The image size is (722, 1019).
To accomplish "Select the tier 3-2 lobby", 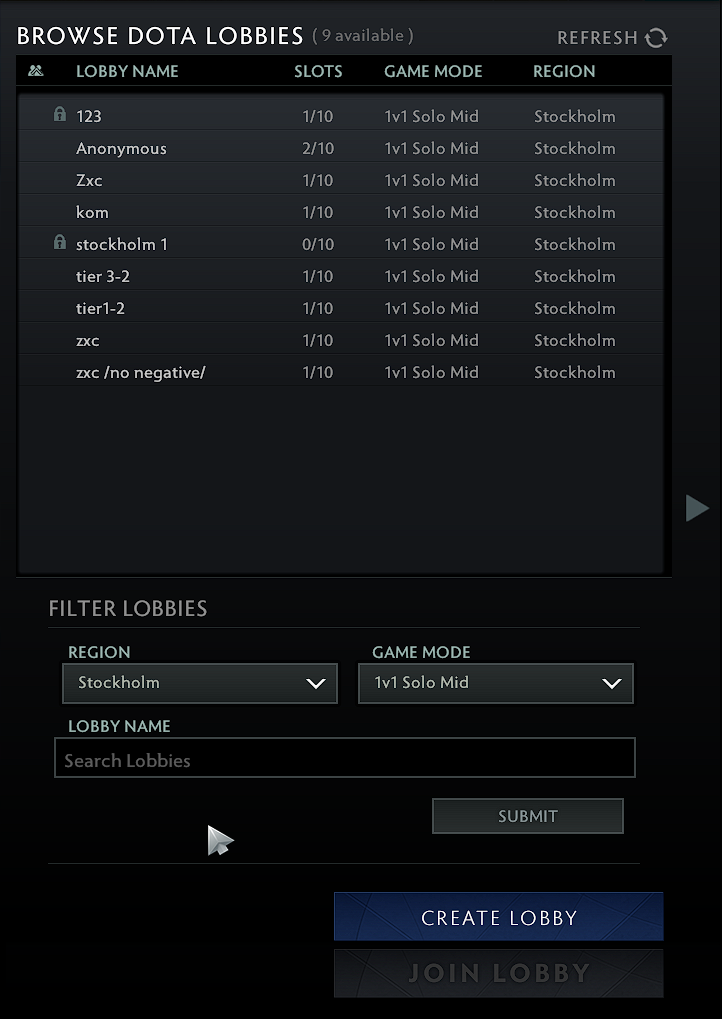I will click(340, 276).
